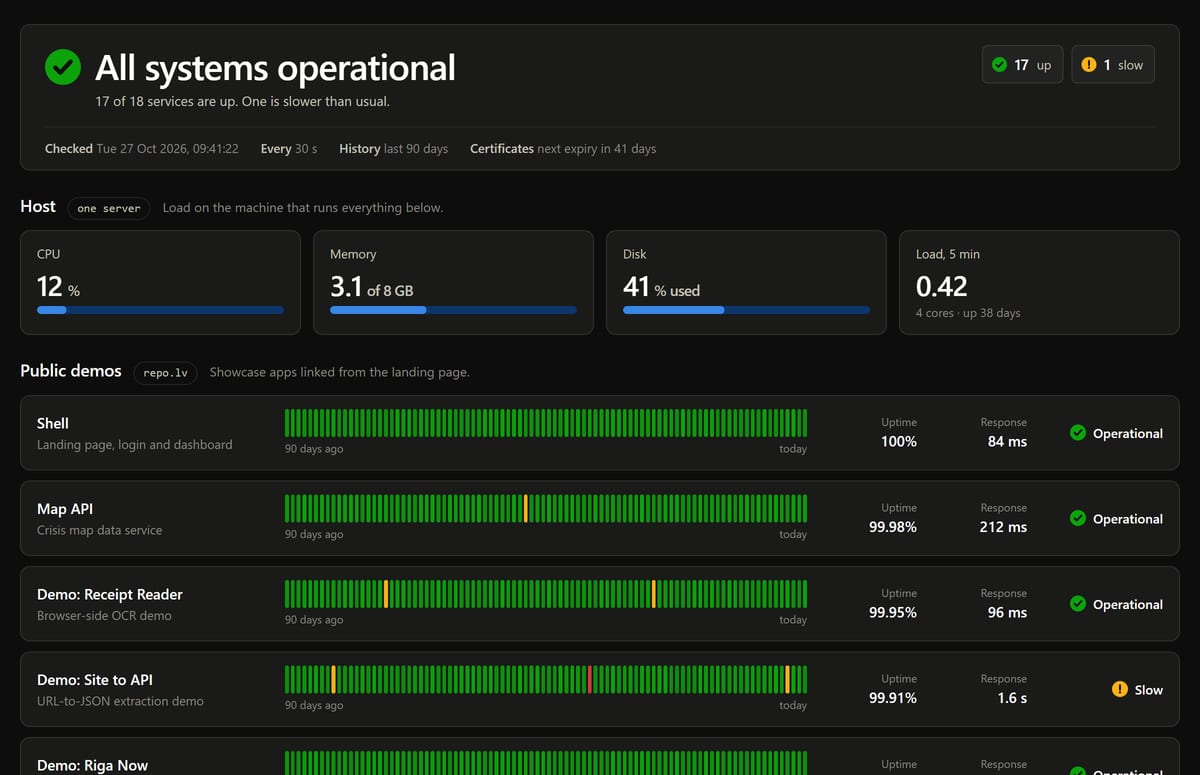Click the Checked Tue 27 Oct 2026 timestamp
Screen dimensions: 1200x775
142,148
